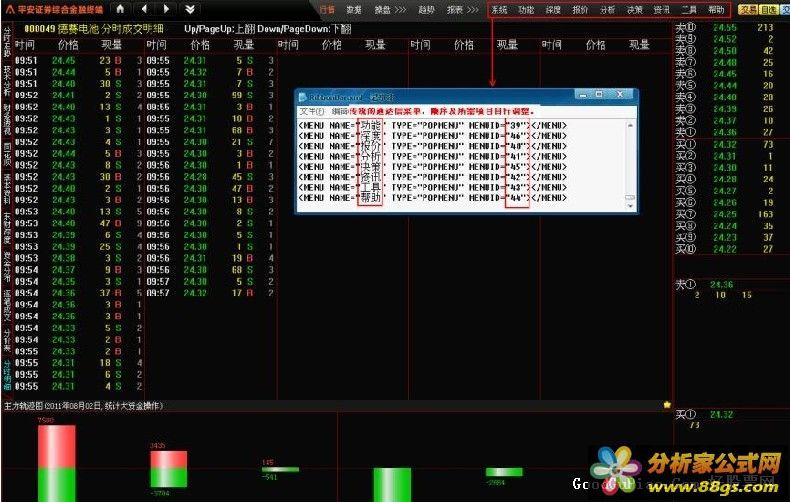Open the 报价 menu

pyautogui.click(x=580, y=10)
